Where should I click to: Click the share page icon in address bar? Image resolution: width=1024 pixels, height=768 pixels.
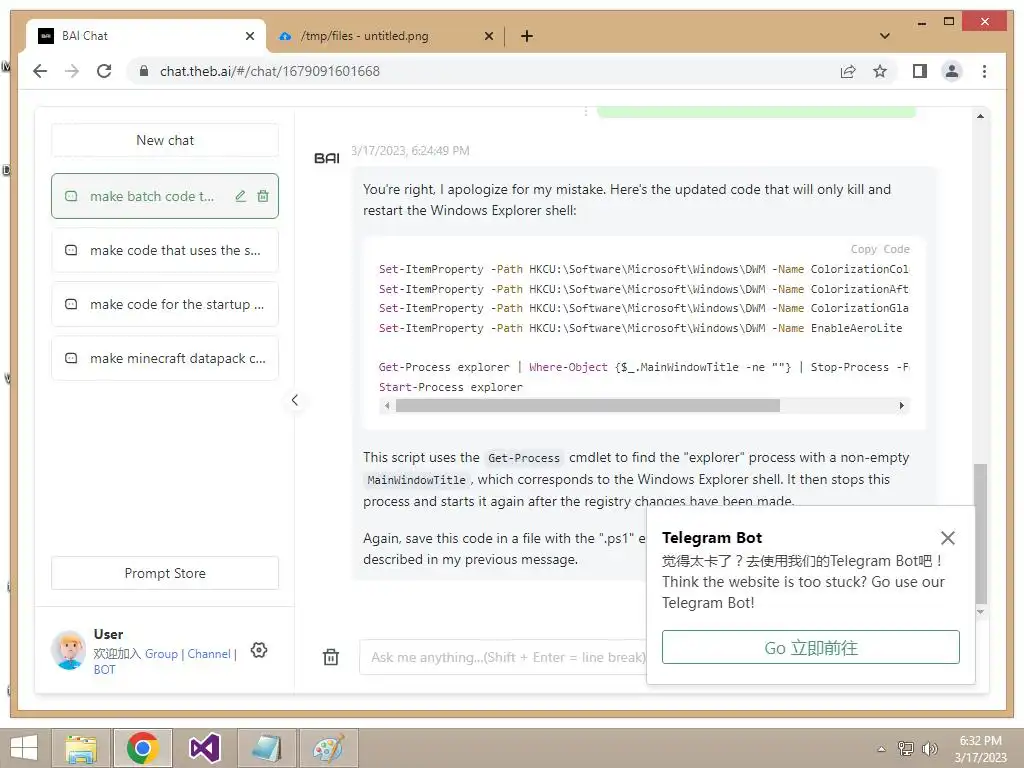pyautogui.click(x=848, y=71)
